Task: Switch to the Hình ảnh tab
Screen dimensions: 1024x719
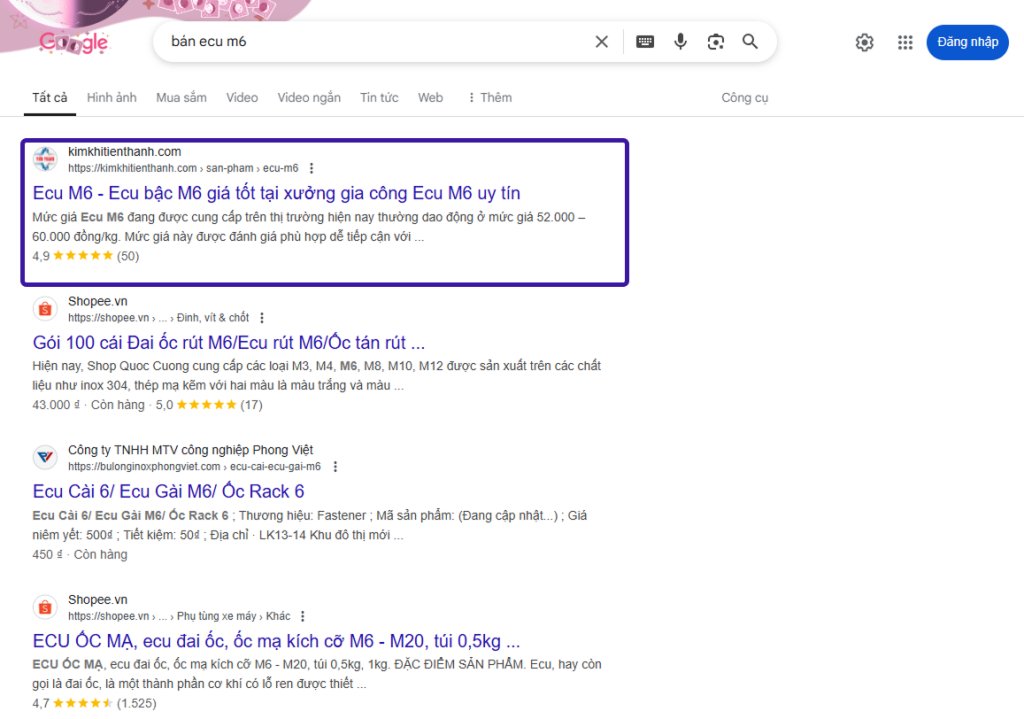Action: pyautogui.click(x=111, y=98)
